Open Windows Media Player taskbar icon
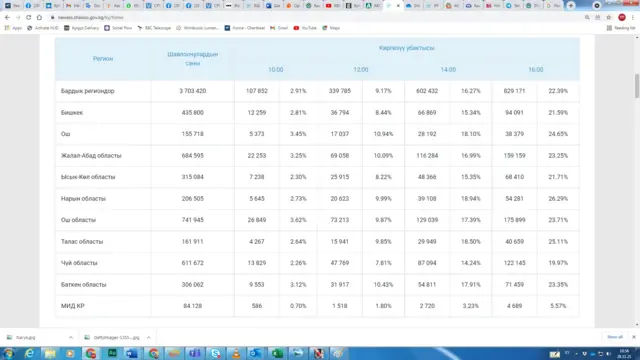 [x=70, y=353]
